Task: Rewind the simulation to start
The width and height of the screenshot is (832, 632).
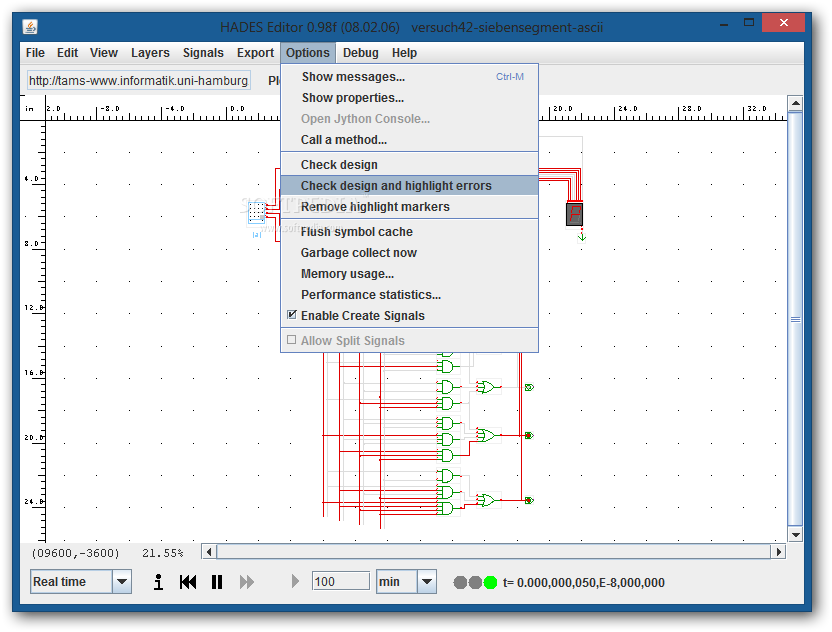Action: coord(188,582)
